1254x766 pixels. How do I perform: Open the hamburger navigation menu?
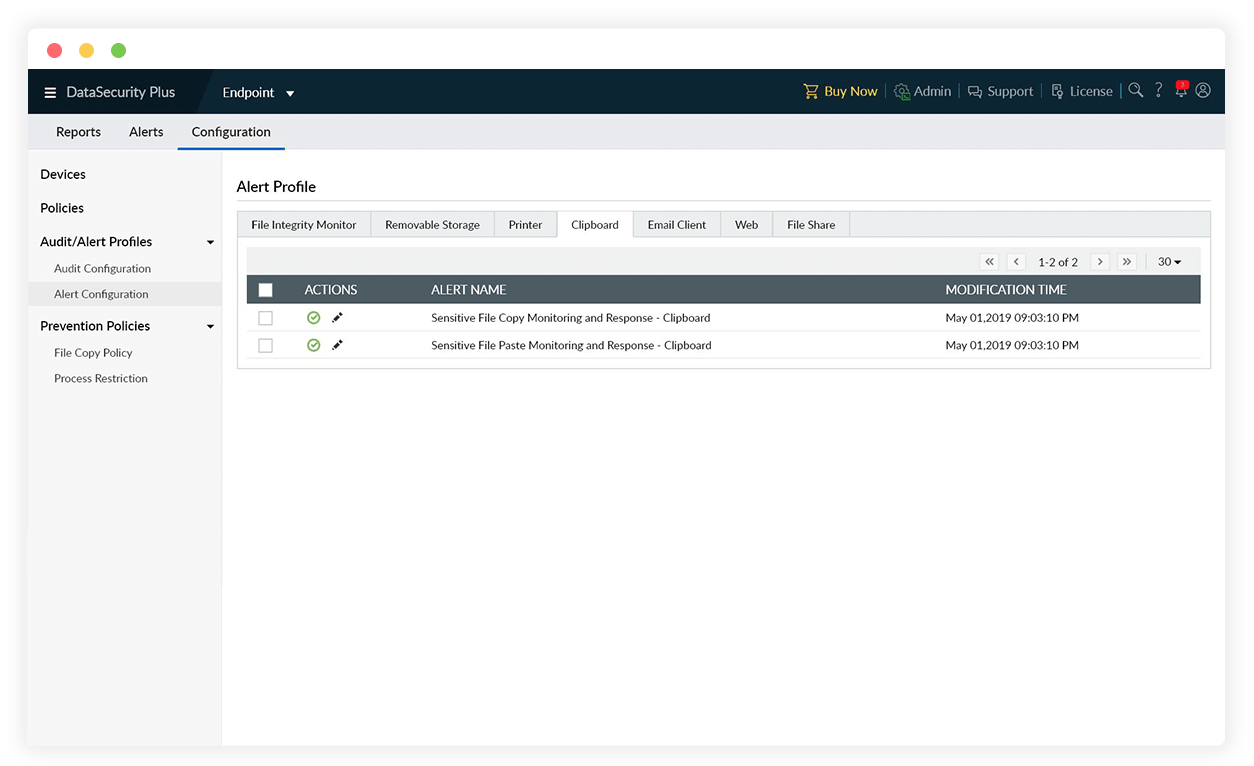[50, 93]
